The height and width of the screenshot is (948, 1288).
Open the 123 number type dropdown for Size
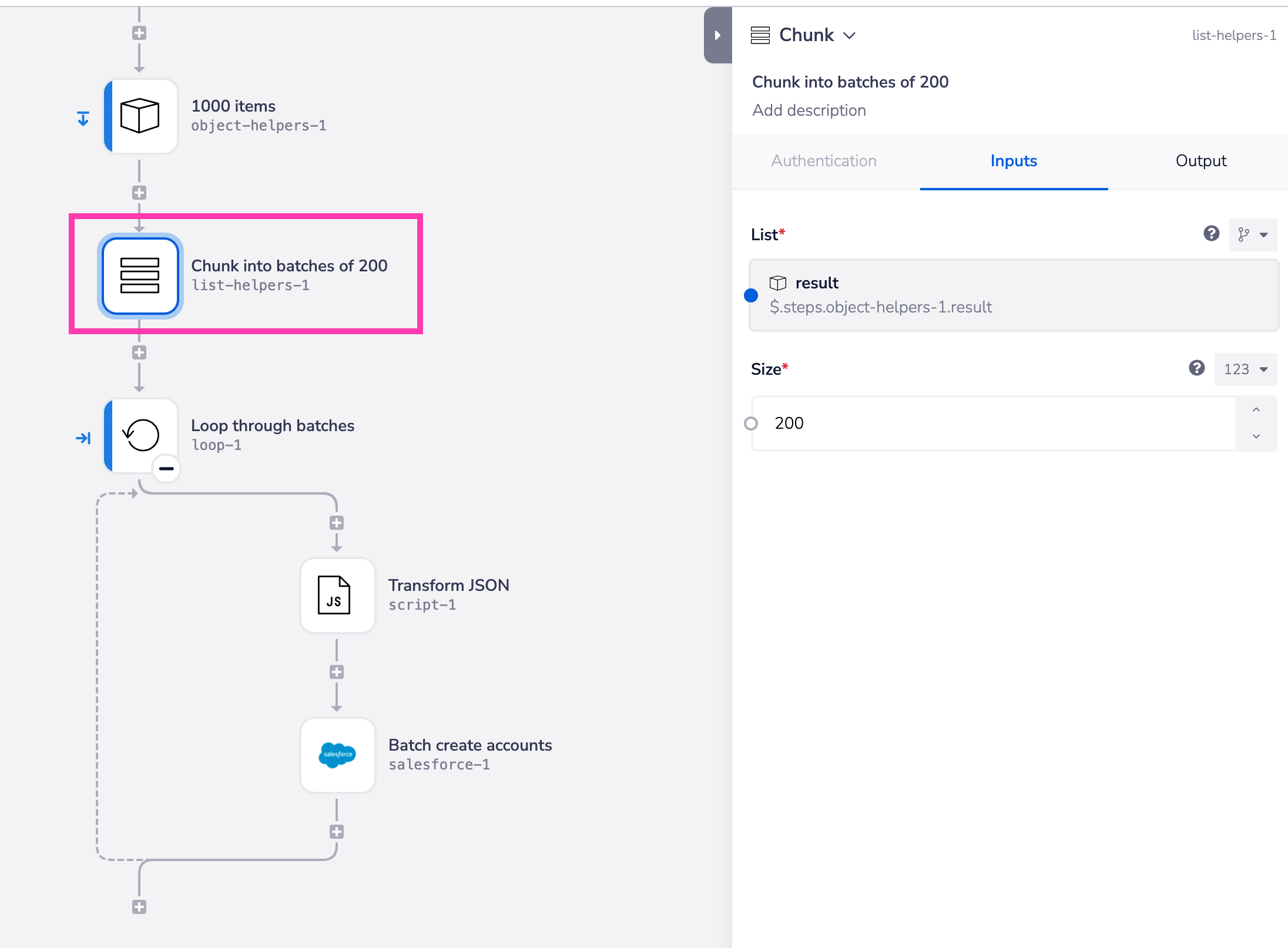coord(1246,369)
